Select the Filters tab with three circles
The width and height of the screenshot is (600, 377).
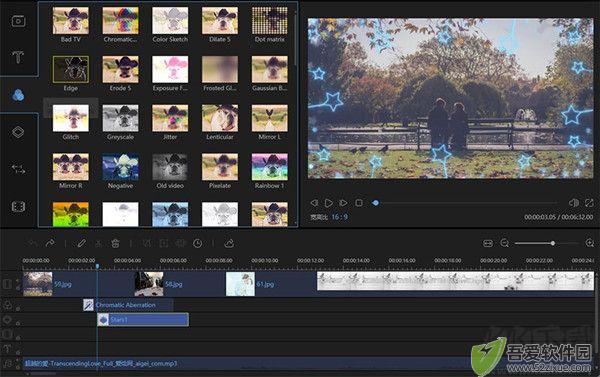click(18, 95)
